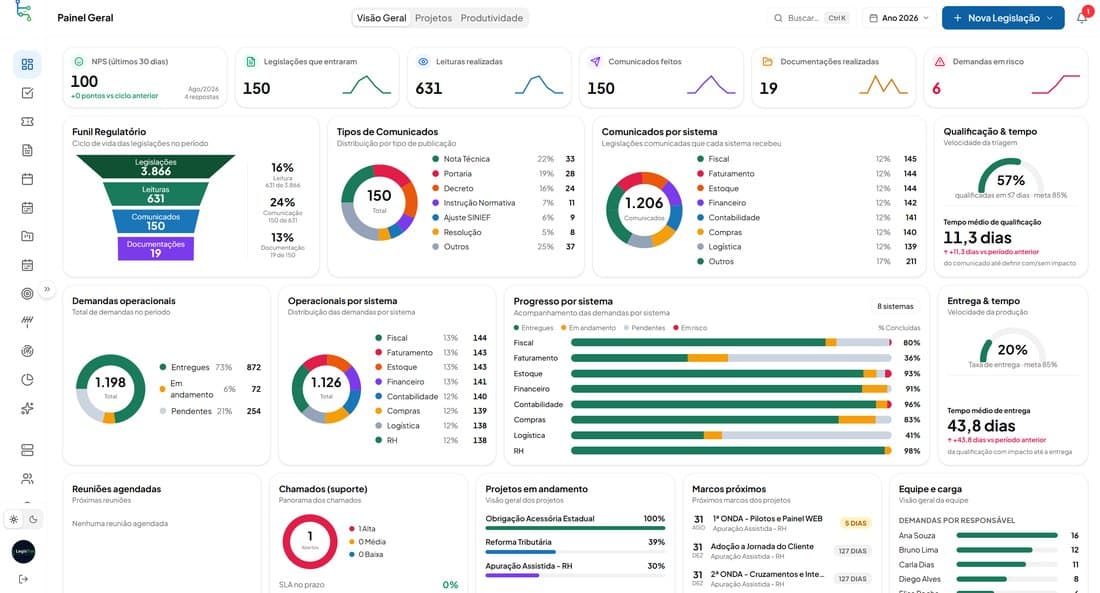This screenshot has width=1100, height=593.
Task: Click the 5 DIAS badge in Marcos próximos
Action: click(855, 523)
